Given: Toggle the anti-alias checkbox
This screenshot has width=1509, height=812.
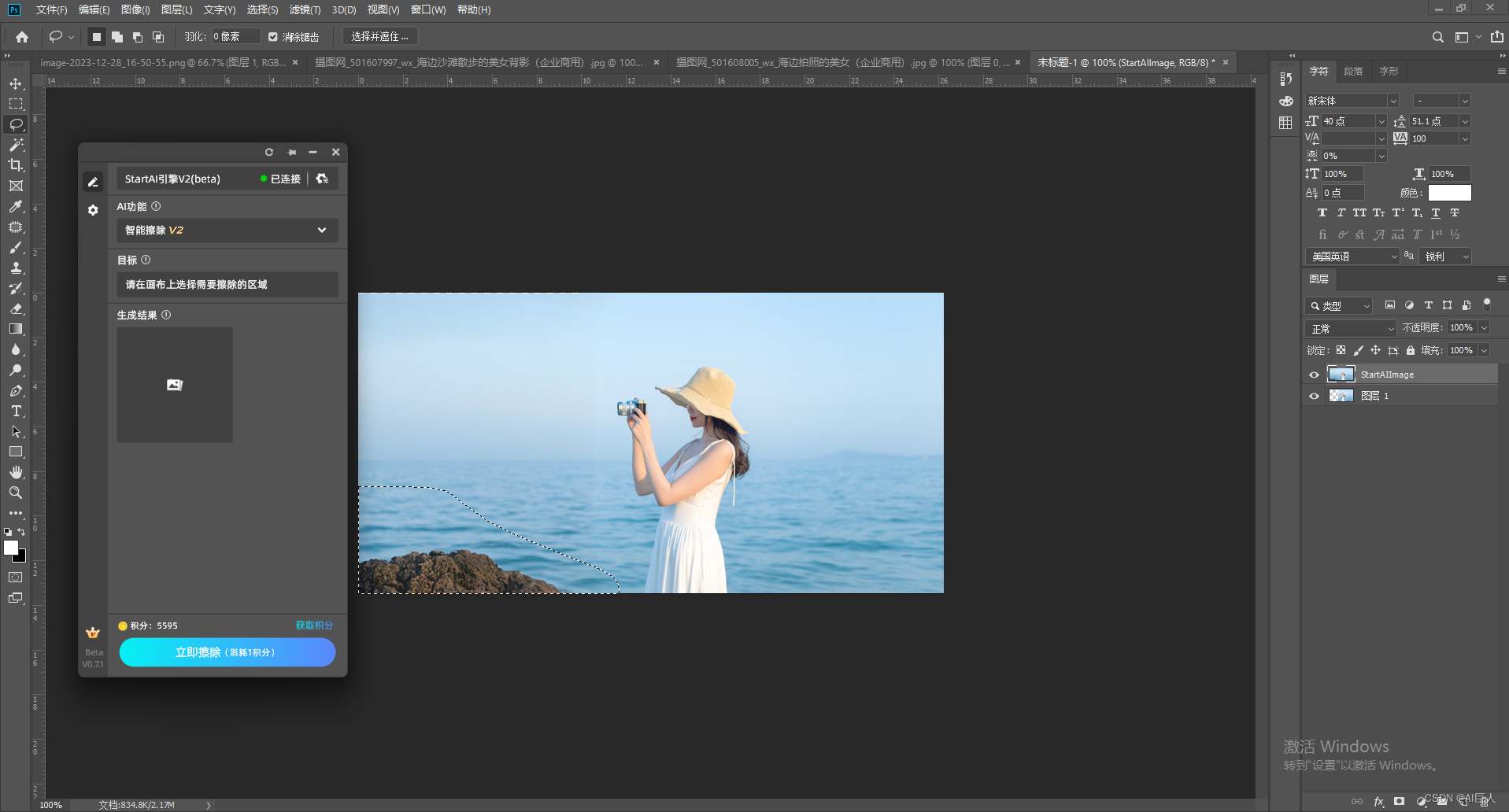Looking at the screenshot, I should point(273,37).
